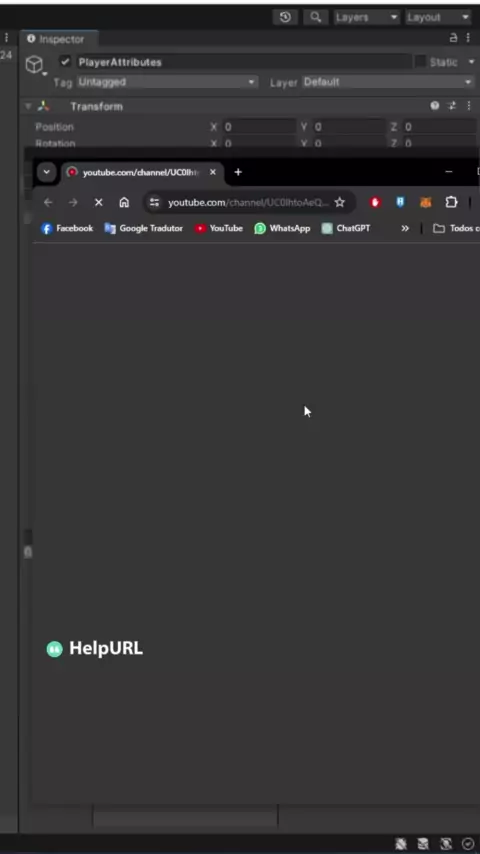Select the Inspector tab
Screen dimensions: 480x854
point(57,39)
